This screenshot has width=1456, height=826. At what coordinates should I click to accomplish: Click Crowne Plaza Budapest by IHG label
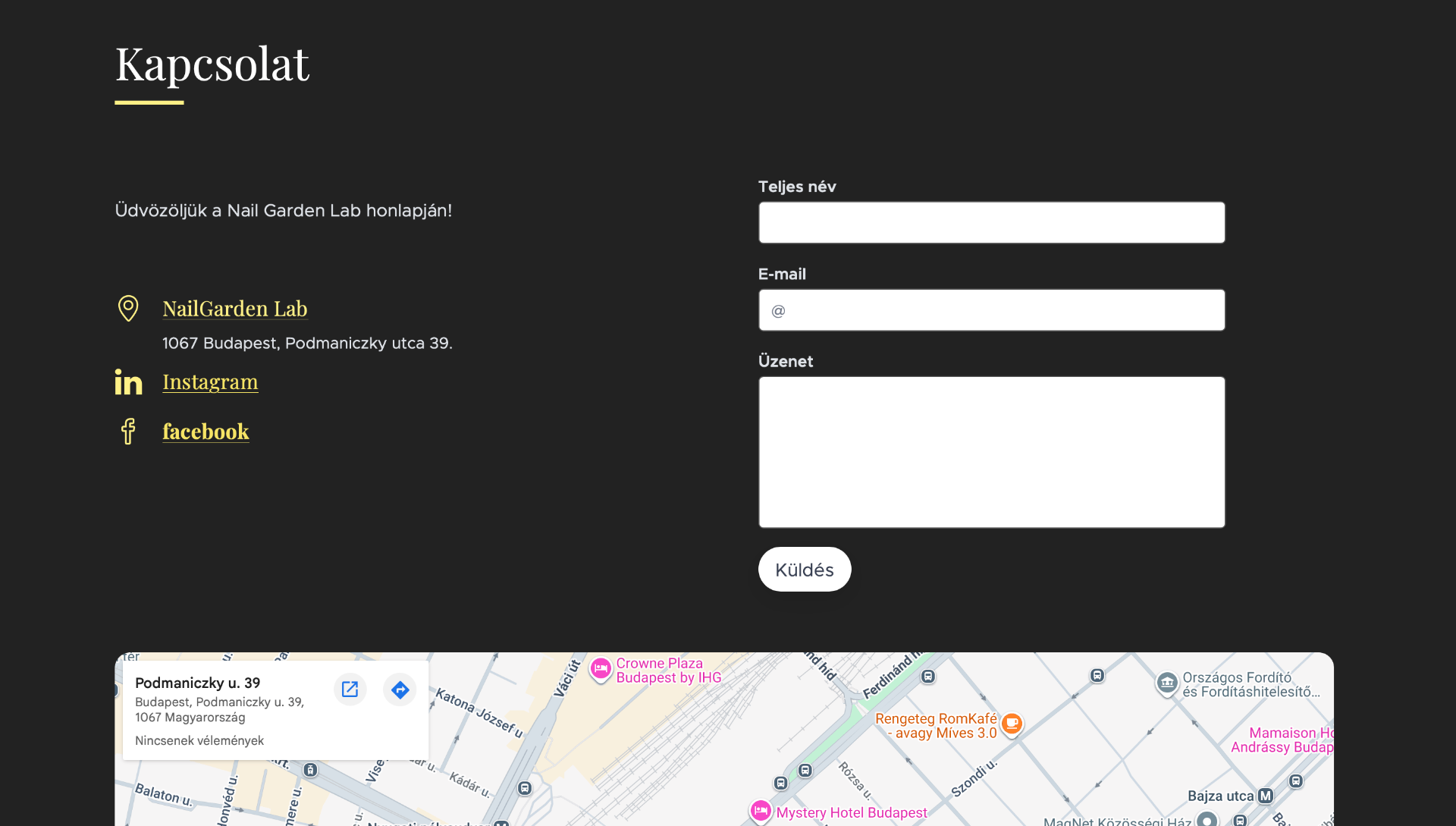click(x=668, y=671)
